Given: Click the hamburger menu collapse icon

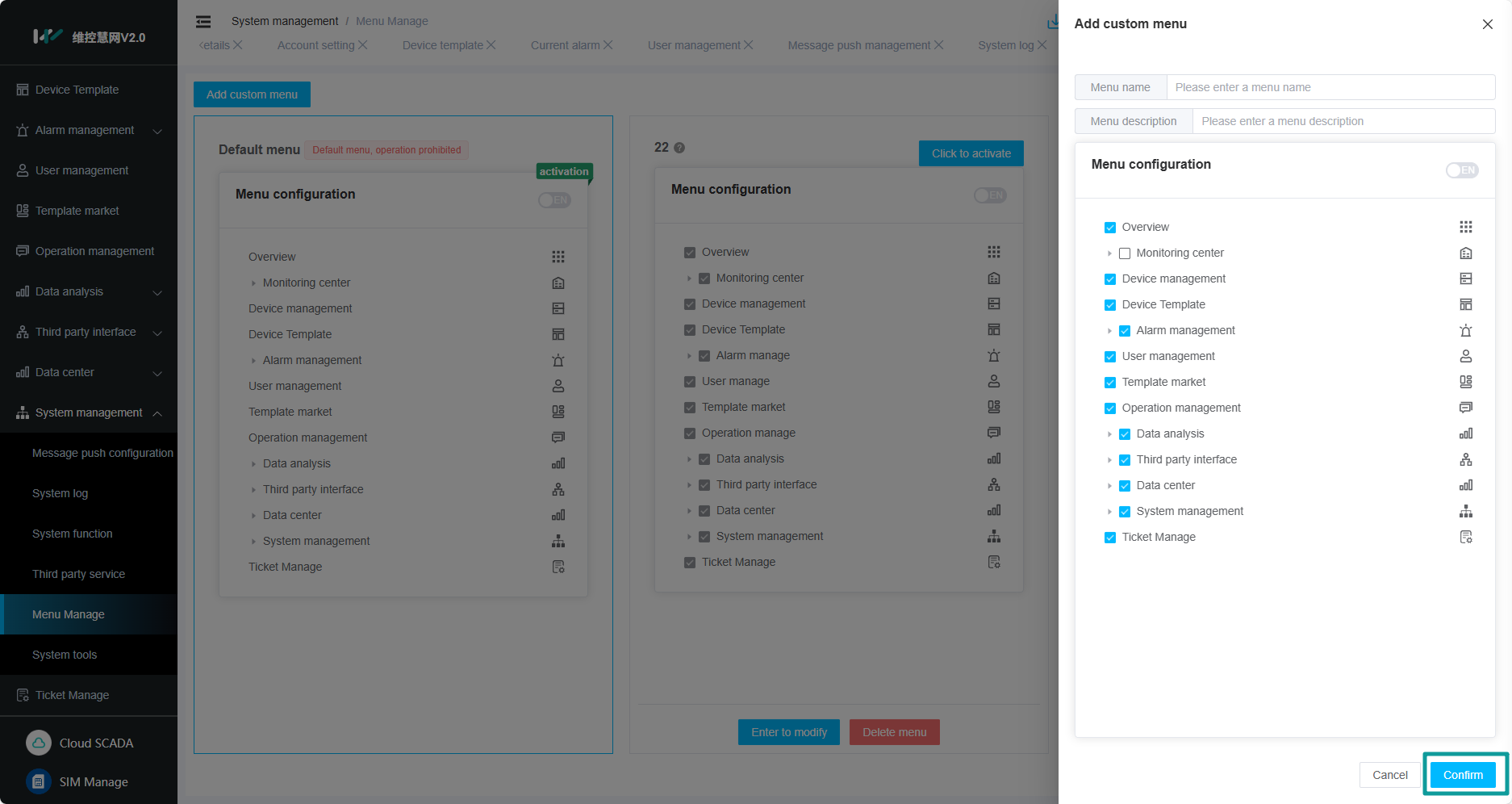Looking at the screenshot, I should point(203,22).
